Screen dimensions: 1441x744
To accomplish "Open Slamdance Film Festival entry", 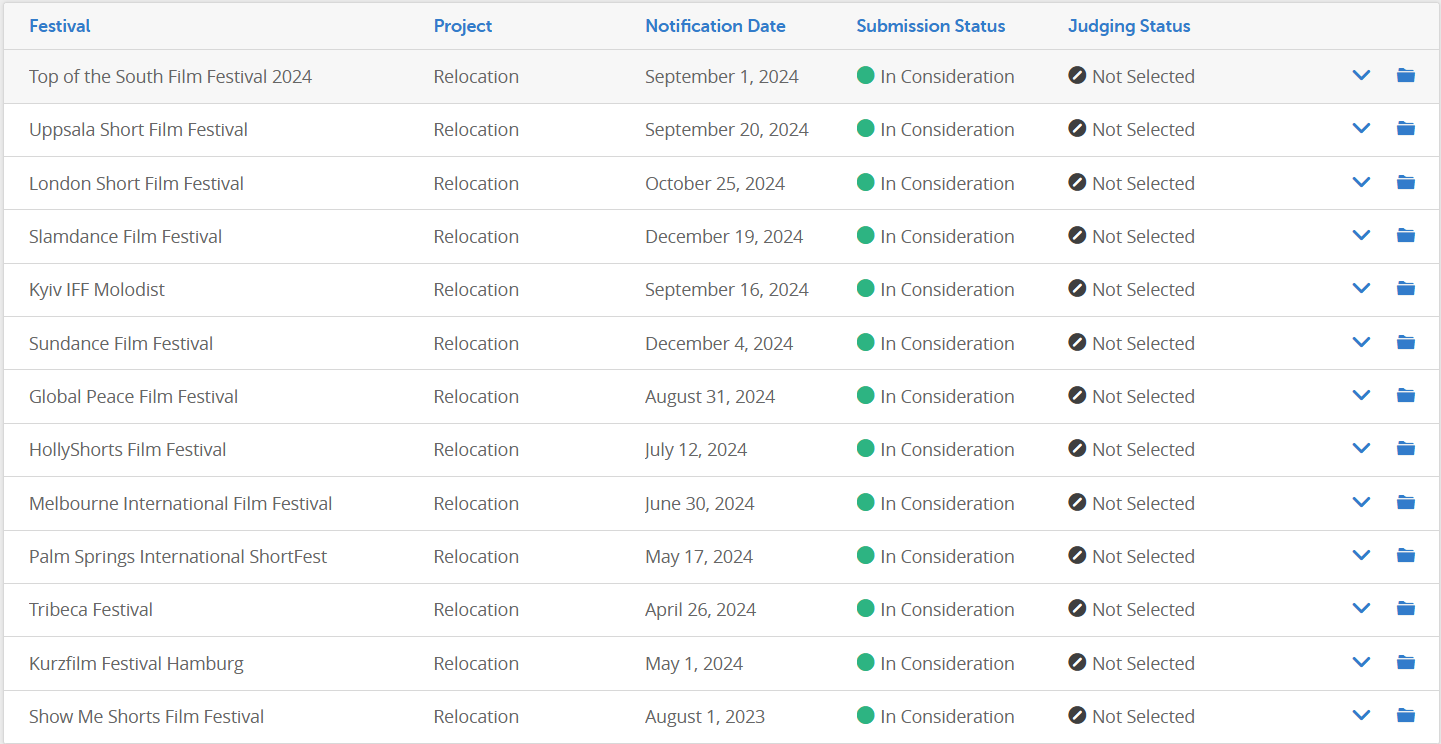I will click(125, 236).
